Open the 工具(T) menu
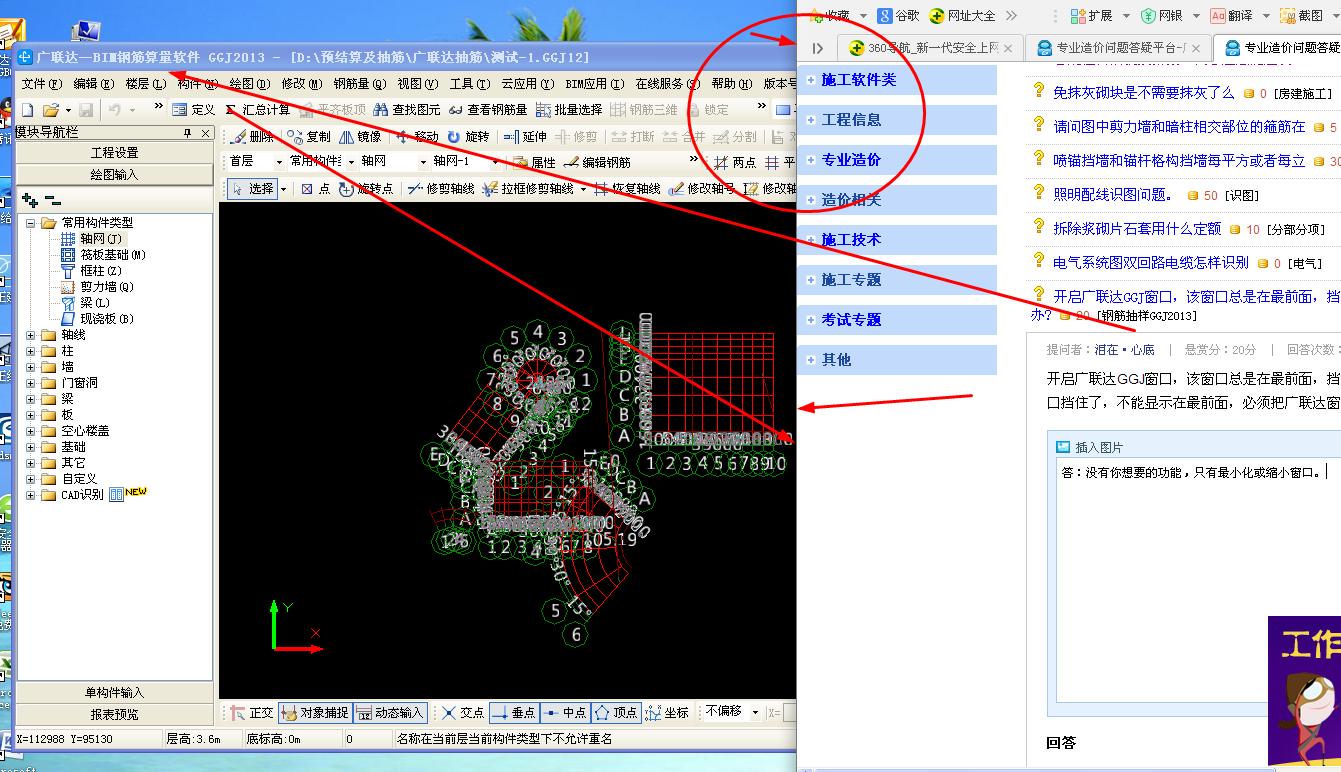The image size is (1341, 772). [469, 84]
